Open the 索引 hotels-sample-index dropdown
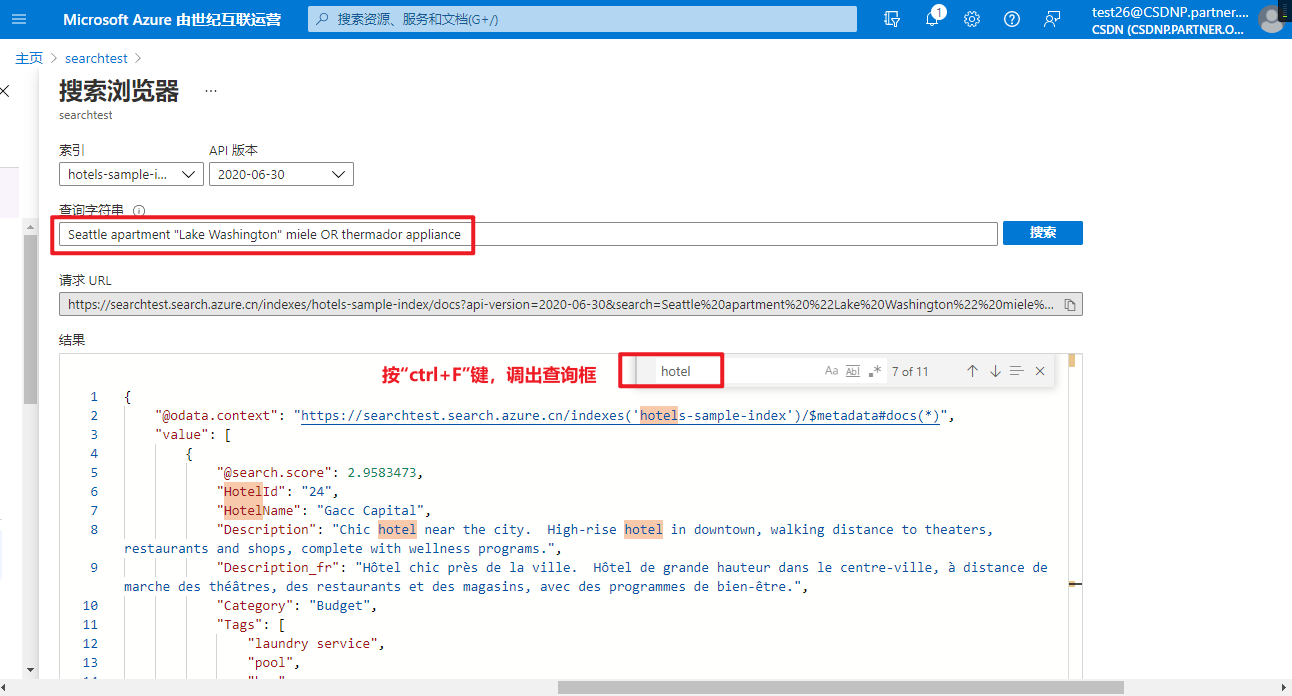 pyautogui.click(x=131, y=174)
